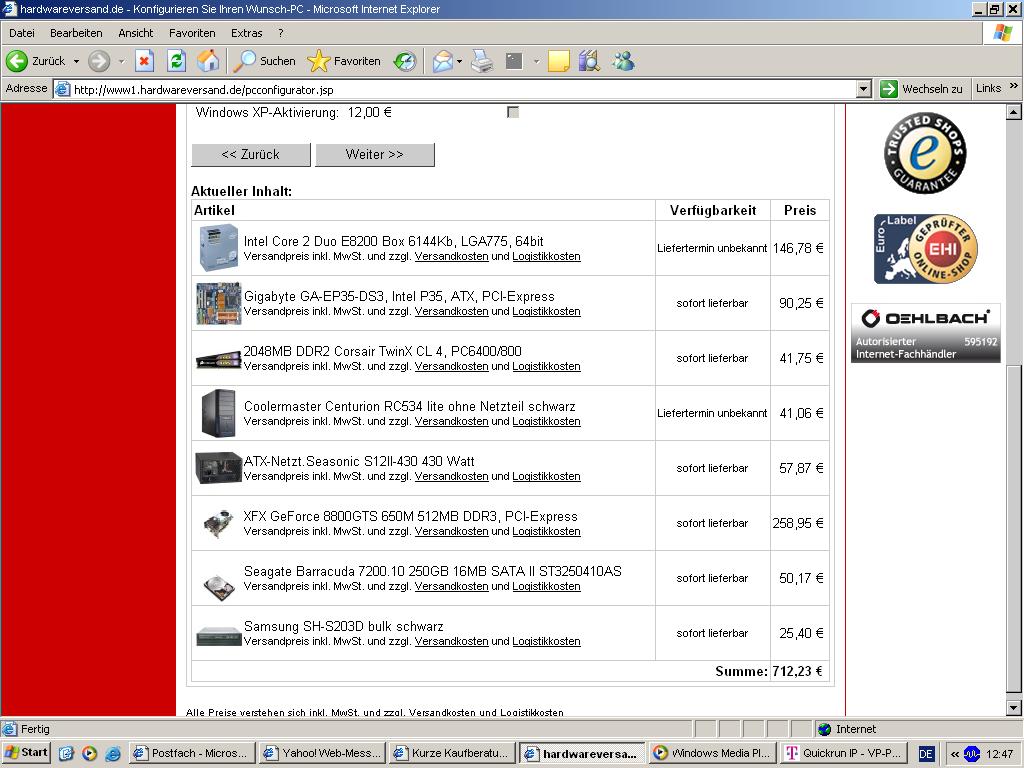Open Logistikkosten link in Gigabyte GA-EP35-DS3 row
Viewport: 1024px width, 768px height.
[x=546, y=312]
